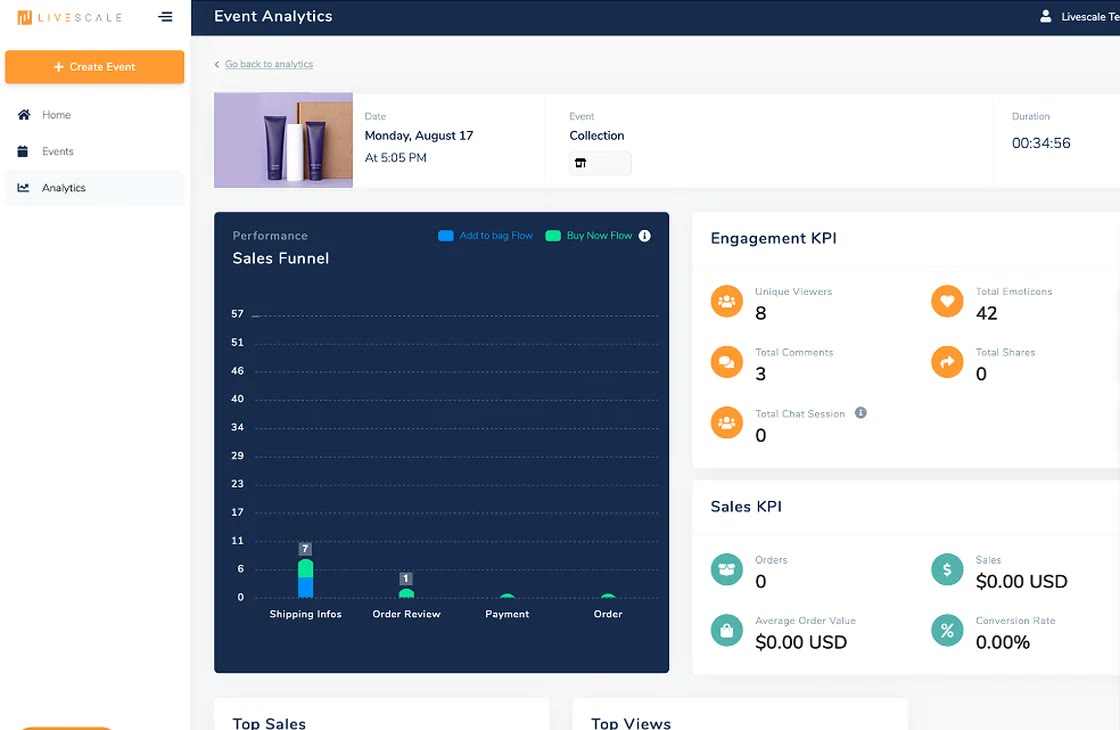Click the Engagement KPI heading
1120x730 pixels.
(774, 239)
